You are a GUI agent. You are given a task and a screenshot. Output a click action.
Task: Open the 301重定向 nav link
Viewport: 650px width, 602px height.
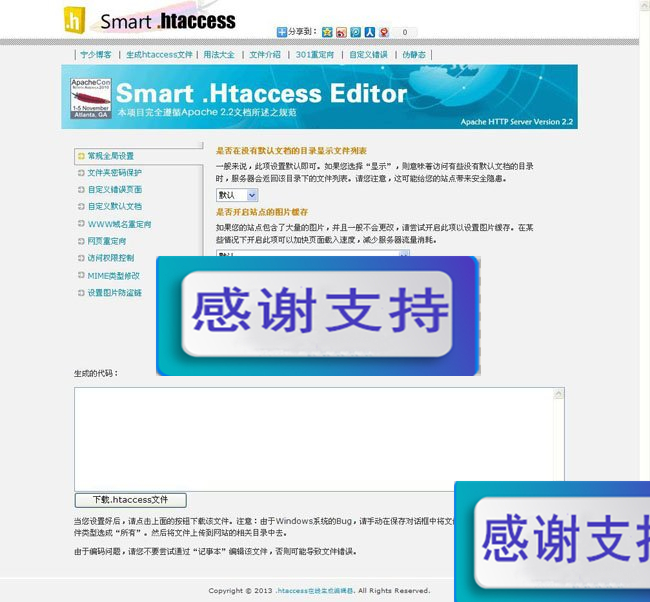tap(315, 55)
